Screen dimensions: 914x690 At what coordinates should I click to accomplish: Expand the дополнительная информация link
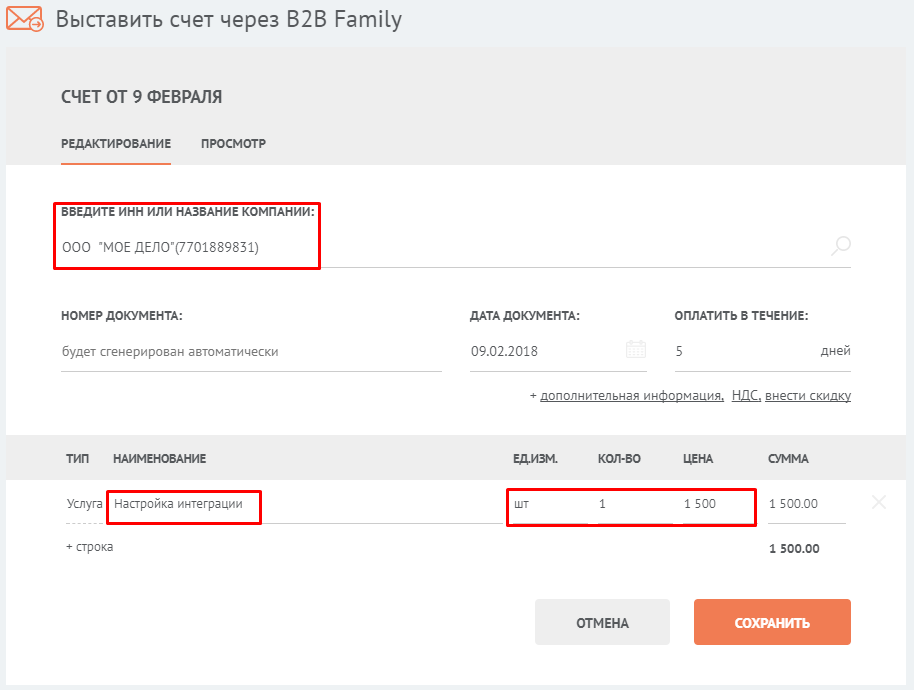click(x=631, y=396)
